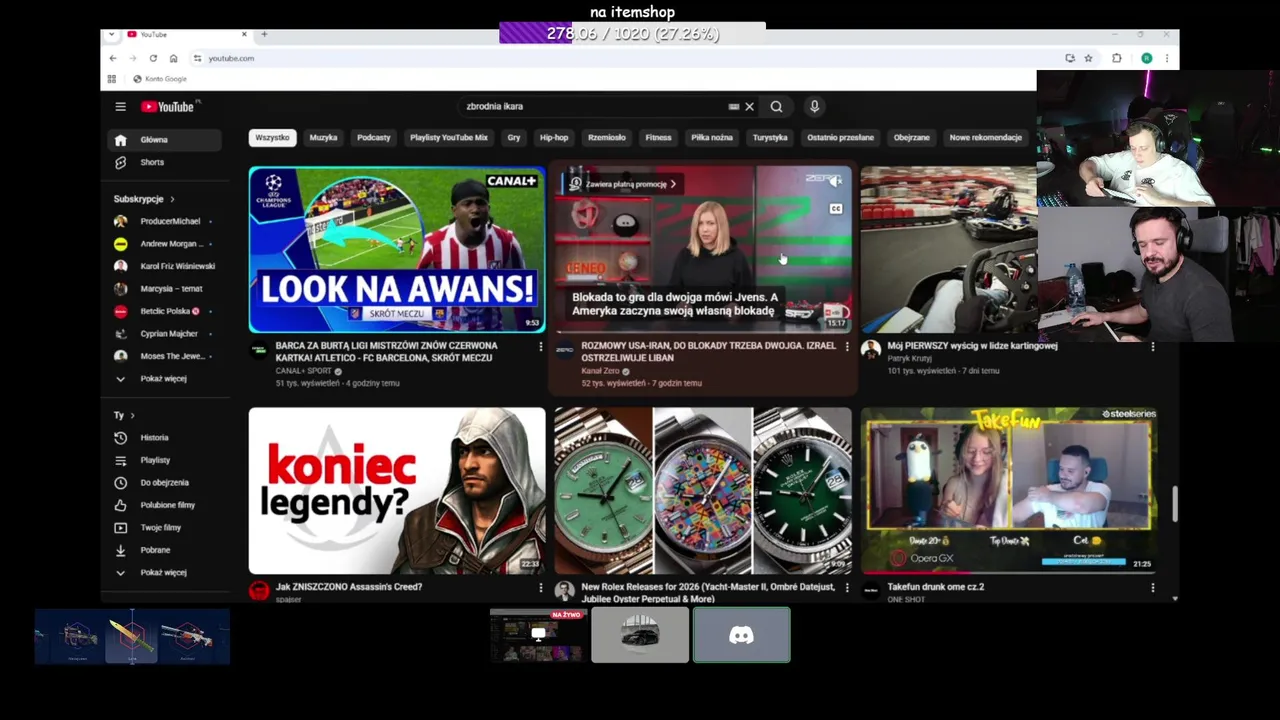Image resolution: width=1280 pixels, height=720 pixels.
Task: Open options menu for Takefun drunk ome video
Action: coord(1153,588)
